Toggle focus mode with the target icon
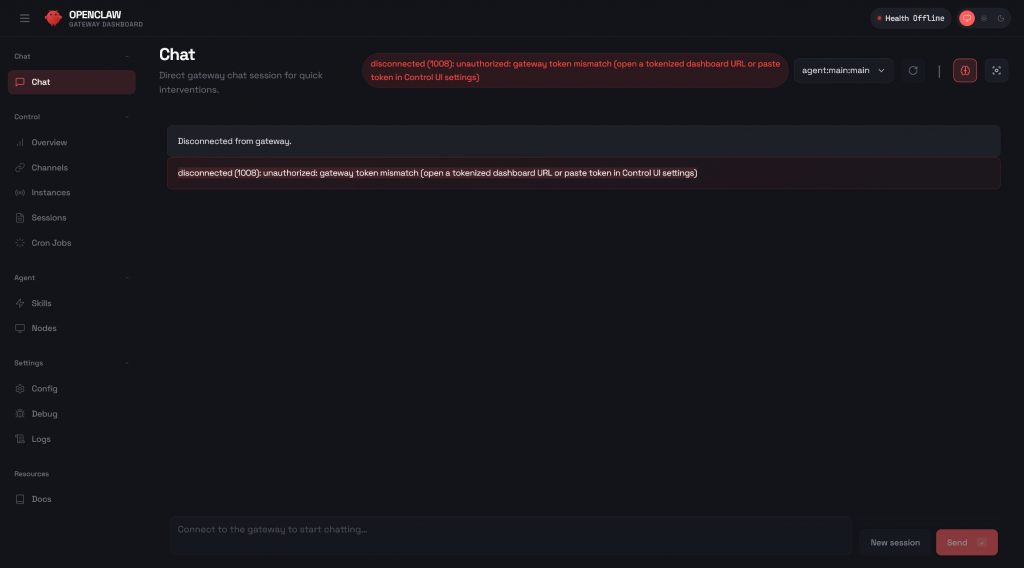 996,71
